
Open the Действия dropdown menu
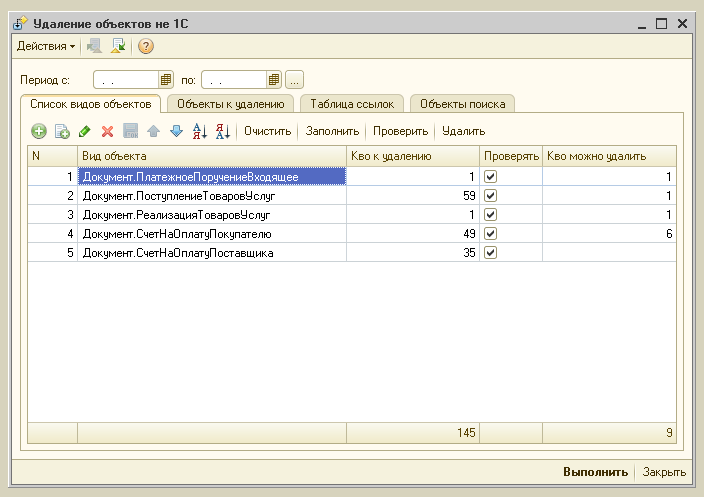coord(46,46)
